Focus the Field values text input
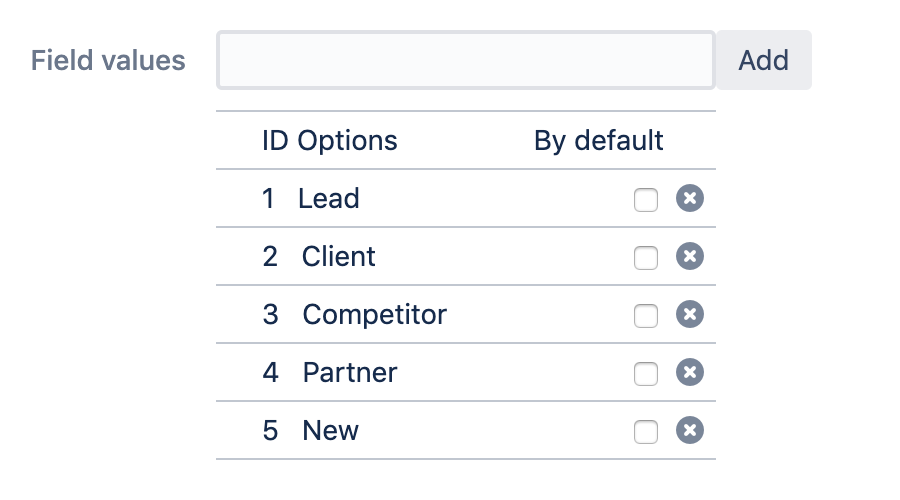This screenshot has width=900, height=500. coord(466,60)
